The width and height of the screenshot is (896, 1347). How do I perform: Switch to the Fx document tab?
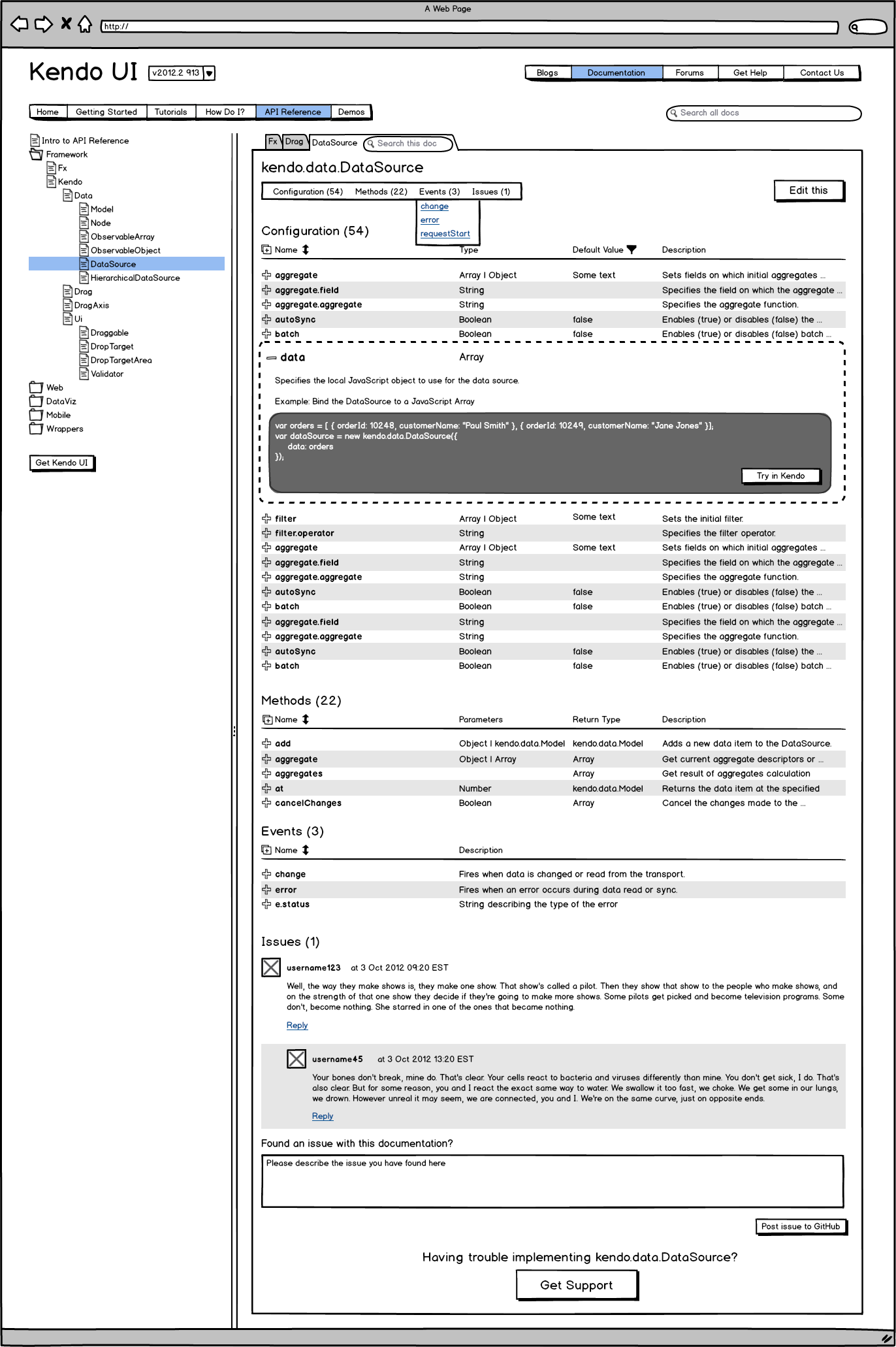273,142
